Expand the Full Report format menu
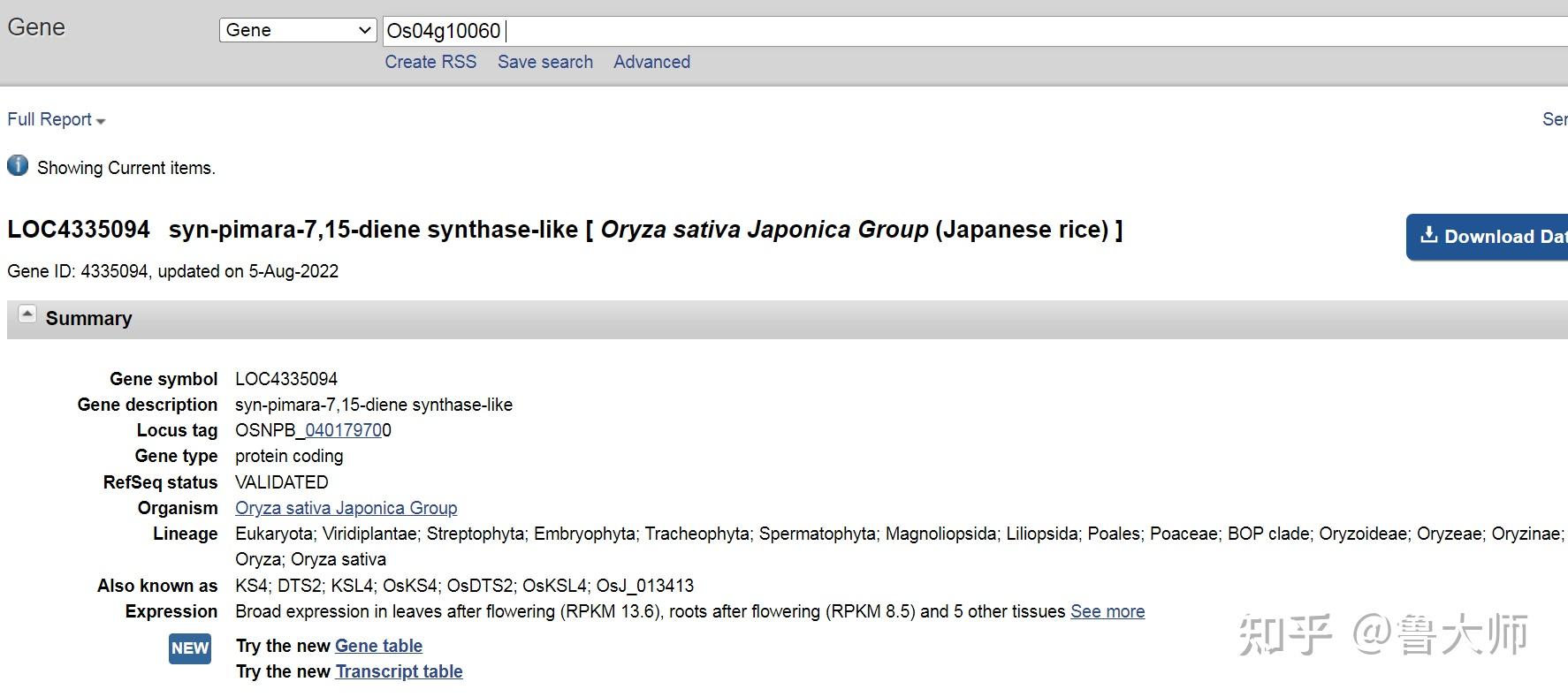This screenshot has height=697, width=1568. pos(56,119)
